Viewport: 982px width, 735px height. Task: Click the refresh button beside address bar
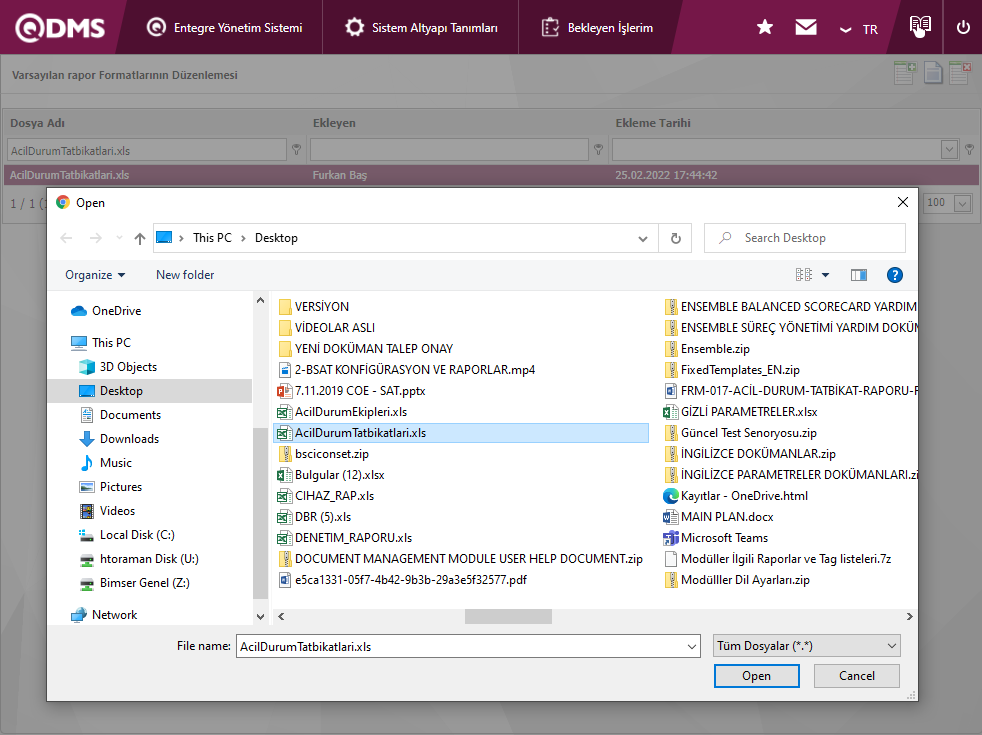(676, 238)
